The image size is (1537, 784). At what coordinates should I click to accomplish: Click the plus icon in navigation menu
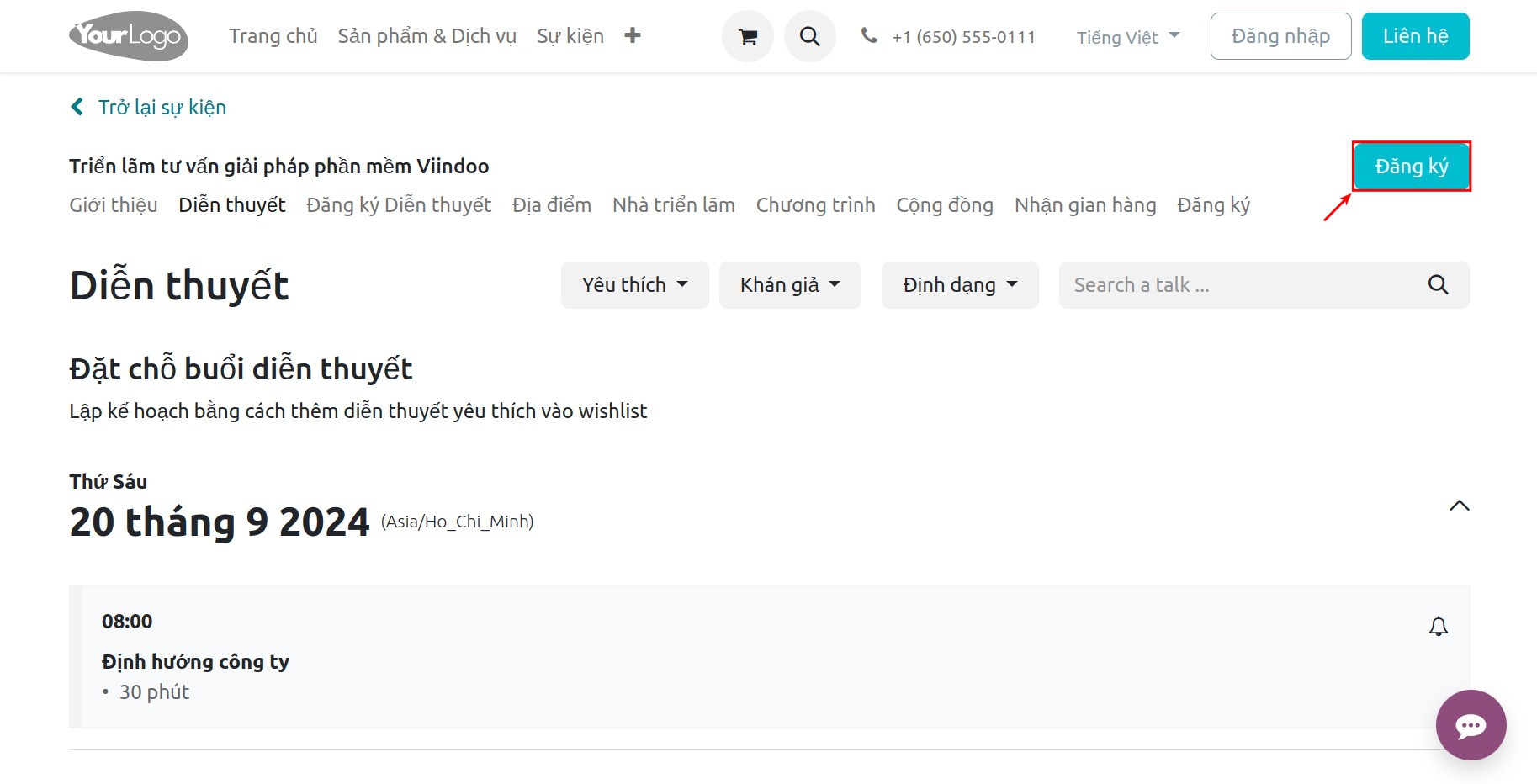click(633, 35)
